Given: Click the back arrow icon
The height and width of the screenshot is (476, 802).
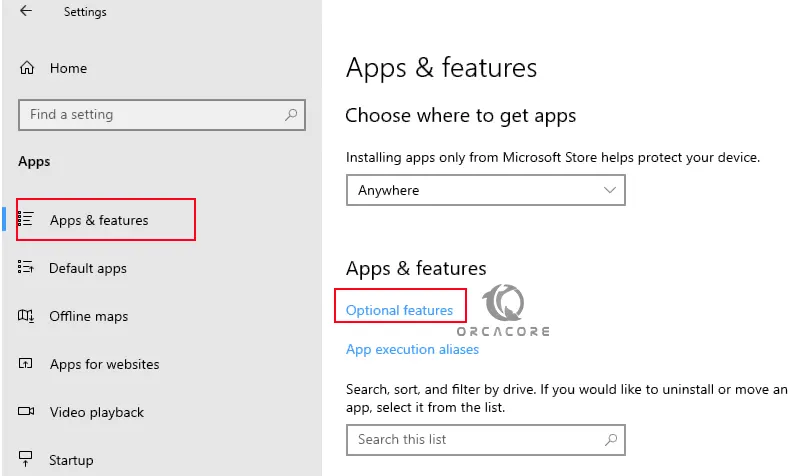Looking at the screenshot, I should click(26, 10).
